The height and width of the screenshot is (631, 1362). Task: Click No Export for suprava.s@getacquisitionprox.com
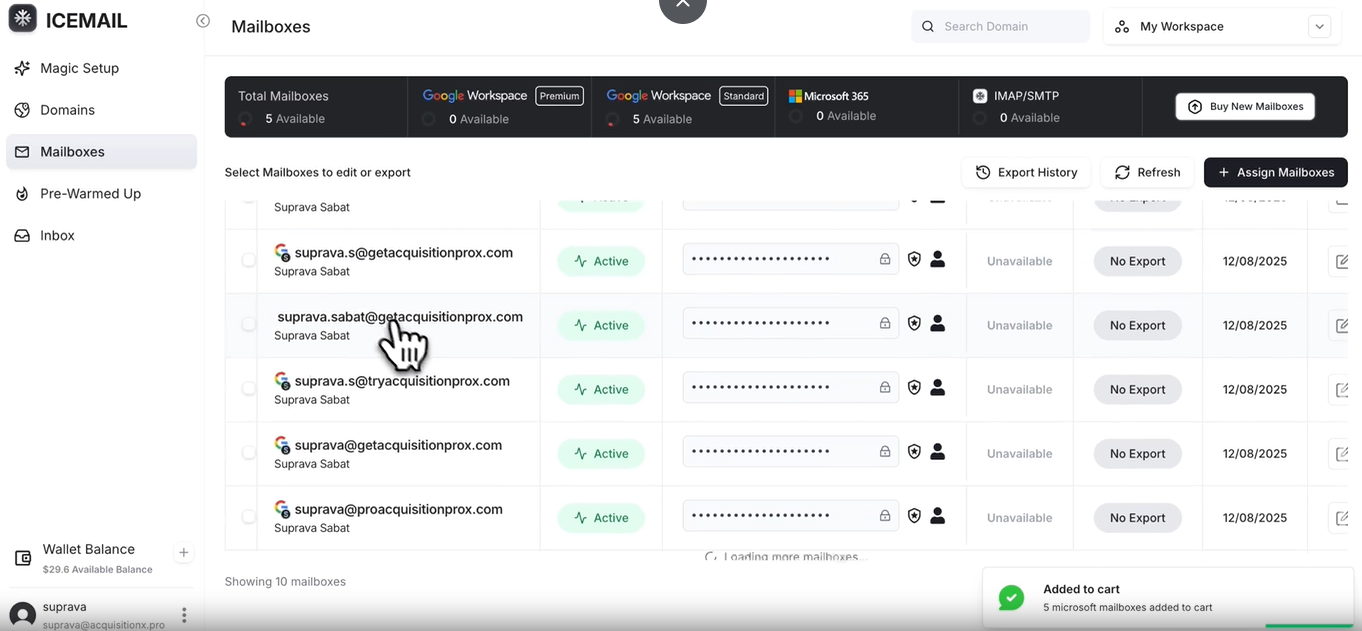(x=1137, y=261)
